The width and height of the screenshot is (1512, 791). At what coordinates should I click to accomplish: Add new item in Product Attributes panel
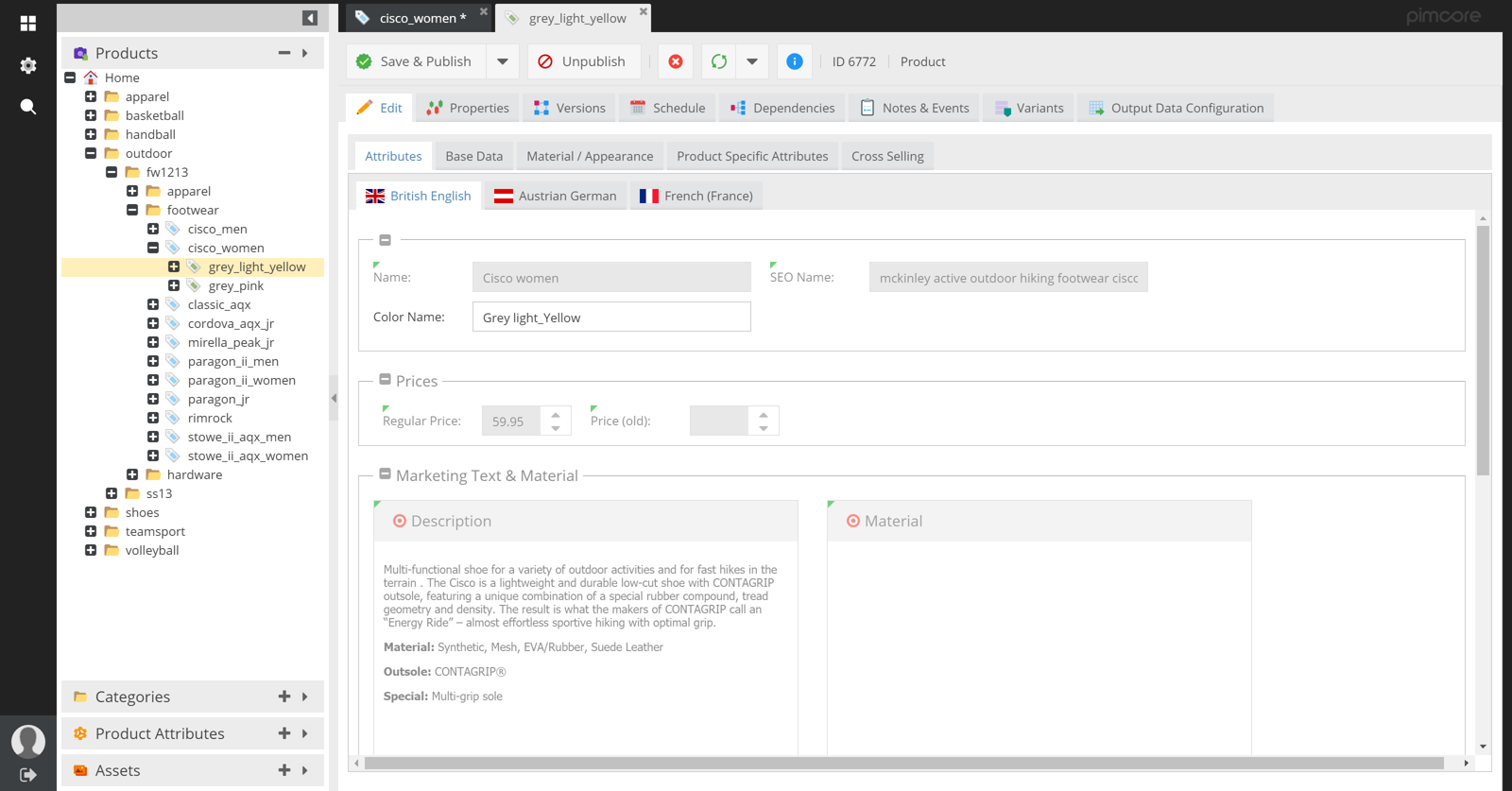[283, 733]
